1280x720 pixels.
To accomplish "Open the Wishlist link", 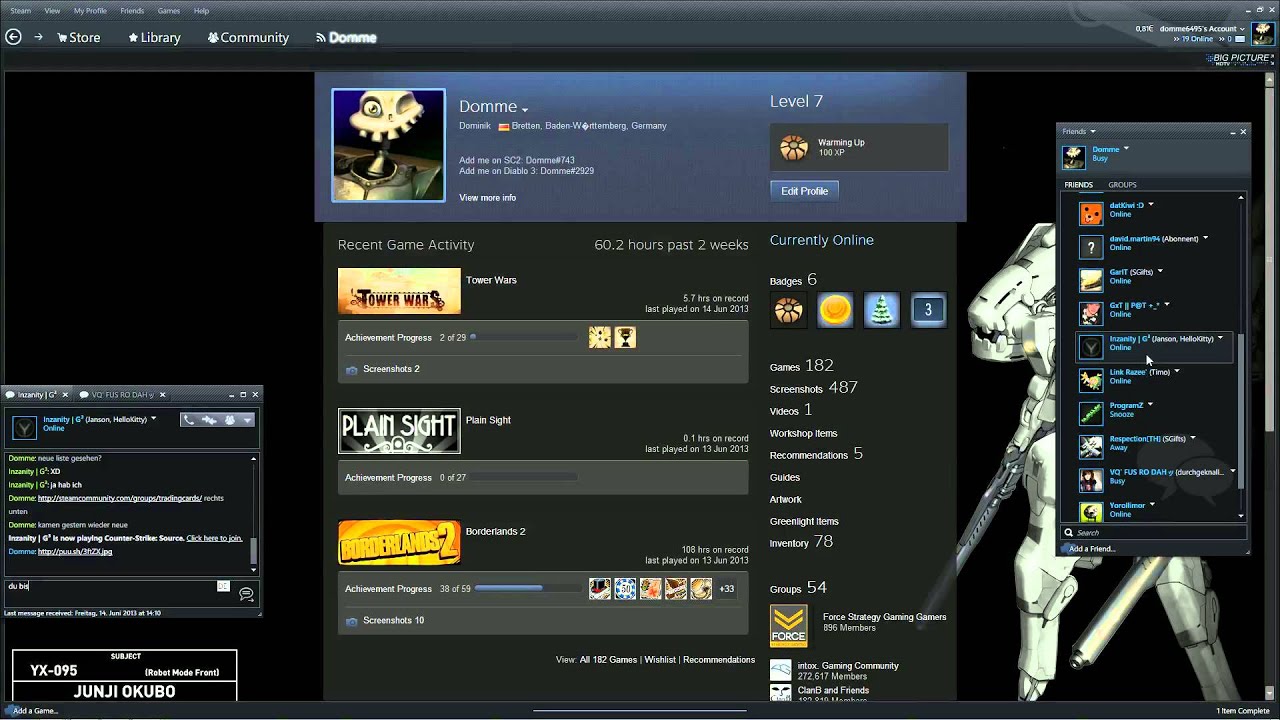I will click(660, 660).
